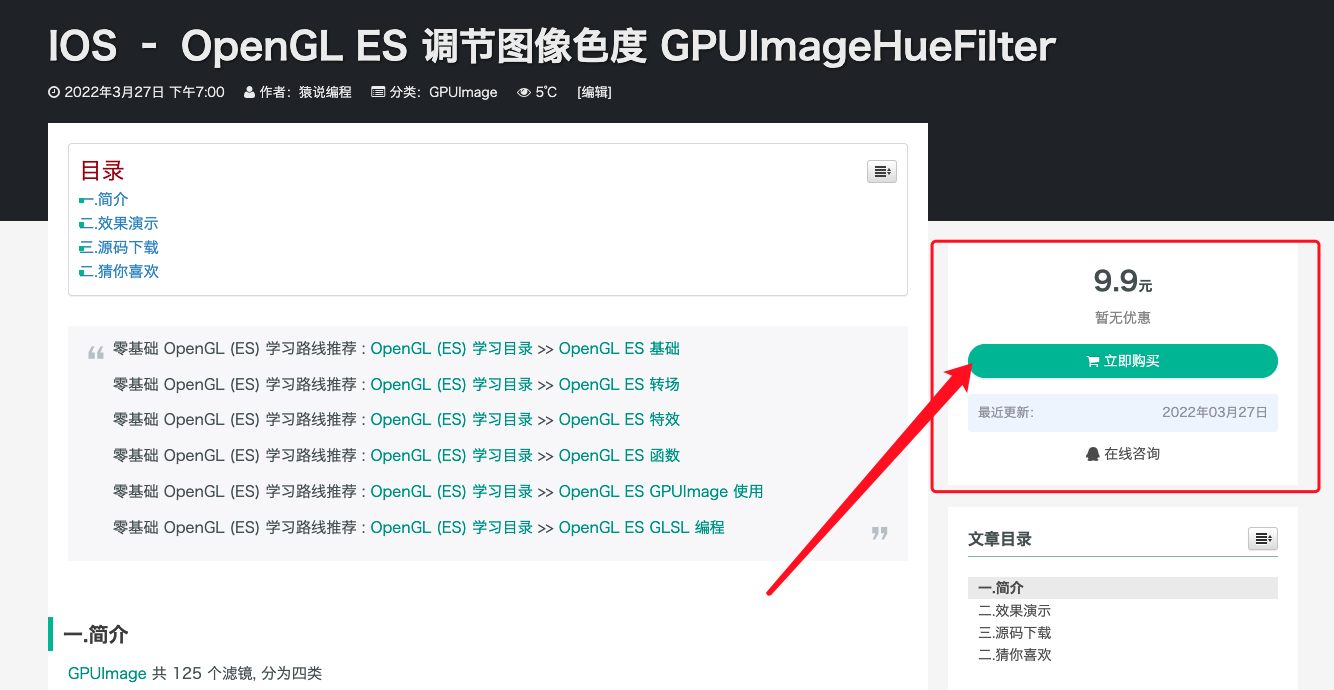Screen dimensions: 1334x690
Task: Open the OpenGL ES 基础 link
Action: (x=619, y=348)
